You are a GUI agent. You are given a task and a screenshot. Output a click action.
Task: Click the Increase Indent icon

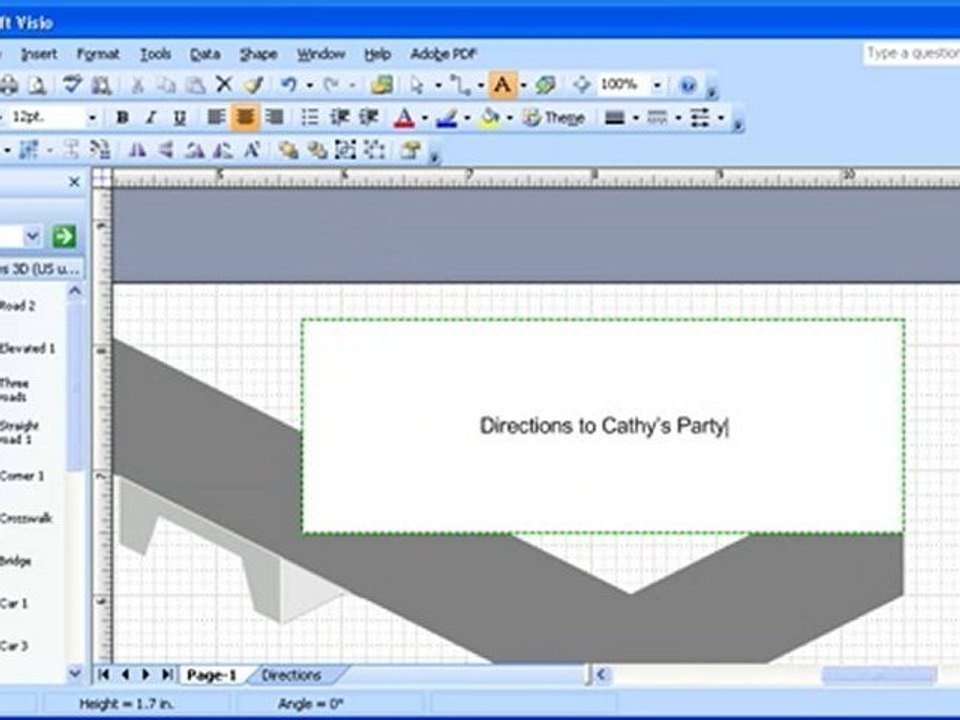click(369, 117)
